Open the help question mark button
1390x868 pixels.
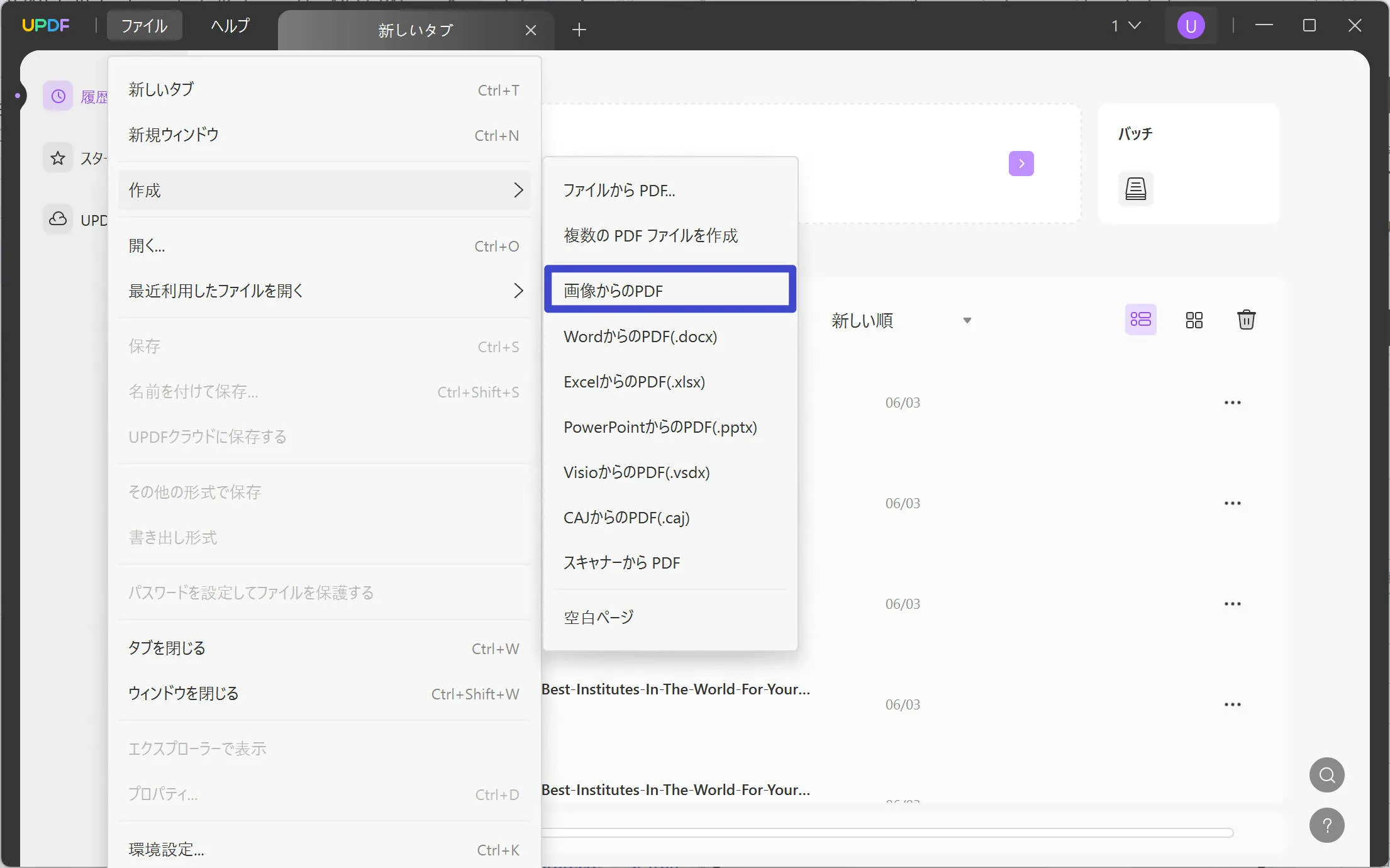1327,825
